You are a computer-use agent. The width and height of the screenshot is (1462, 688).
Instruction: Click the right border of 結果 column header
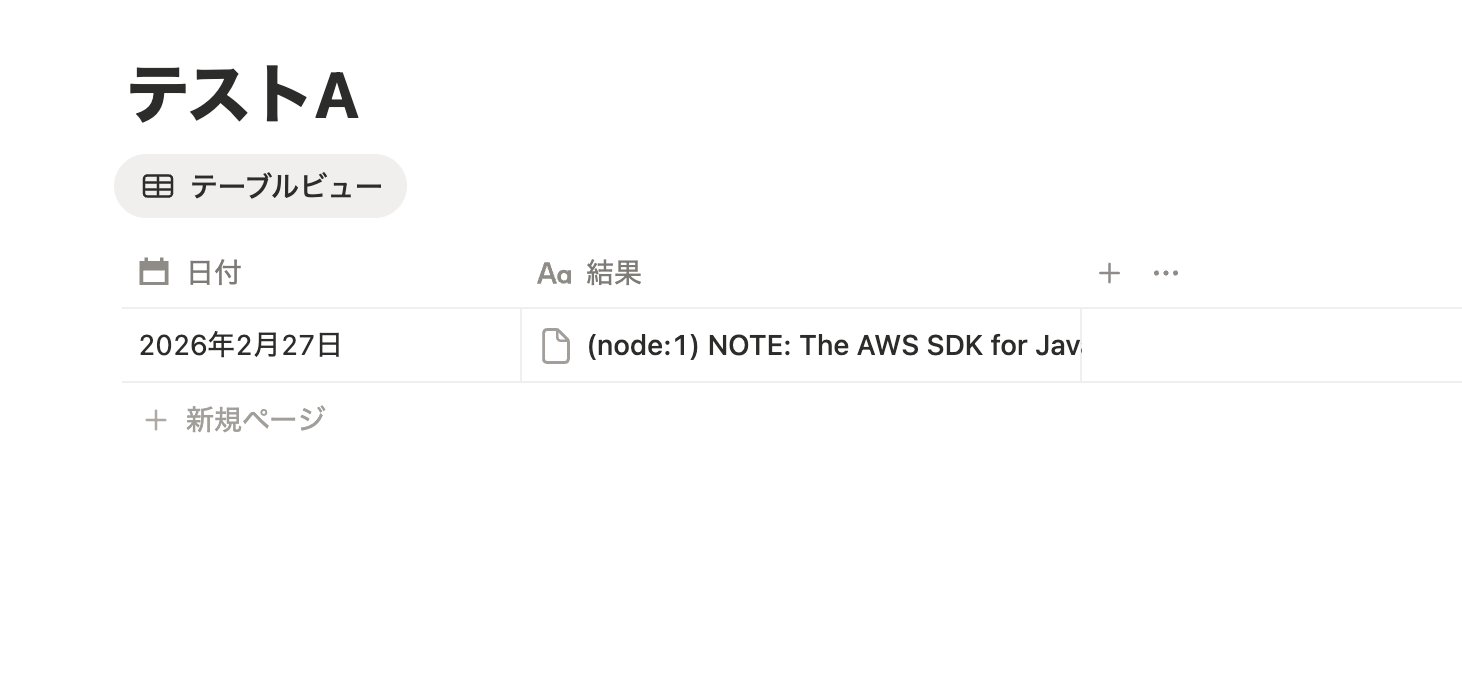pos(1081,272)
